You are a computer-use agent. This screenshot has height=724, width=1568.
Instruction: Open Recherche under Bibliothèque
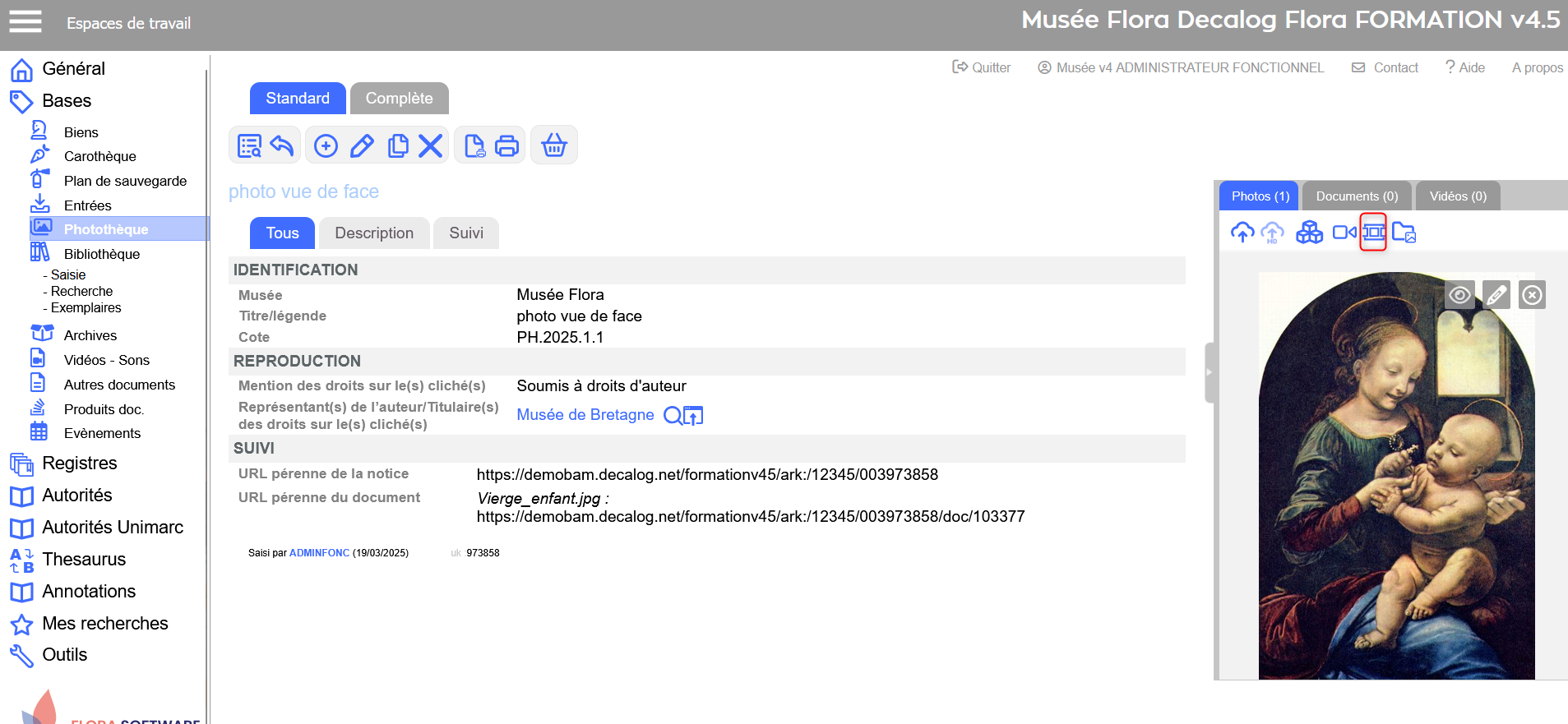[81, 291]
